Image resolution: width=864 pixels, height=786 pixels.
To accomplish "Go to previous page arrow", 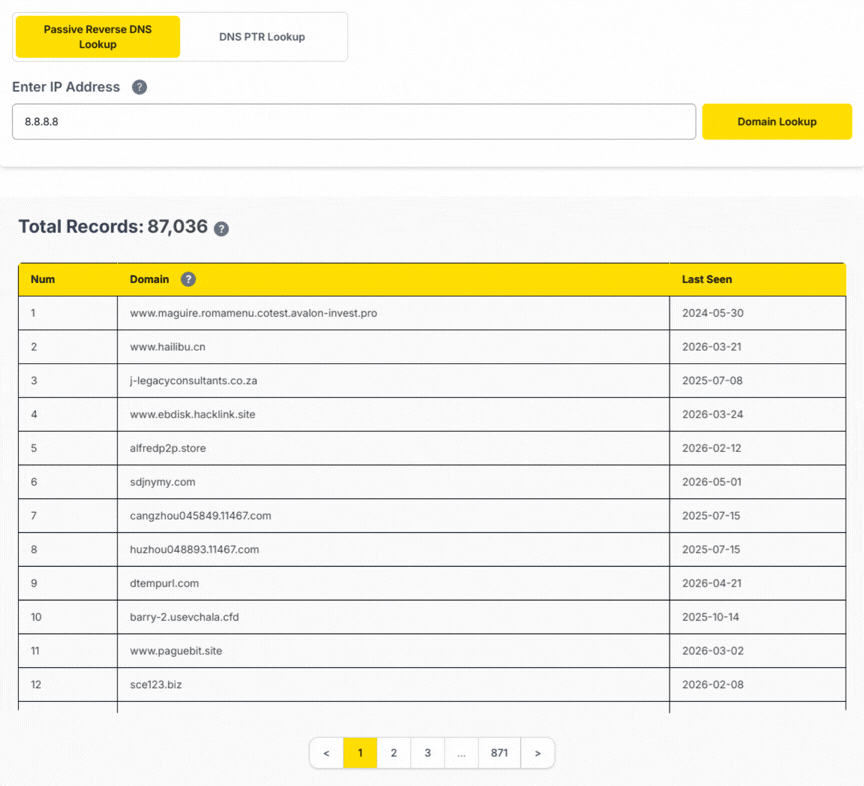I will tap(326, 753).
